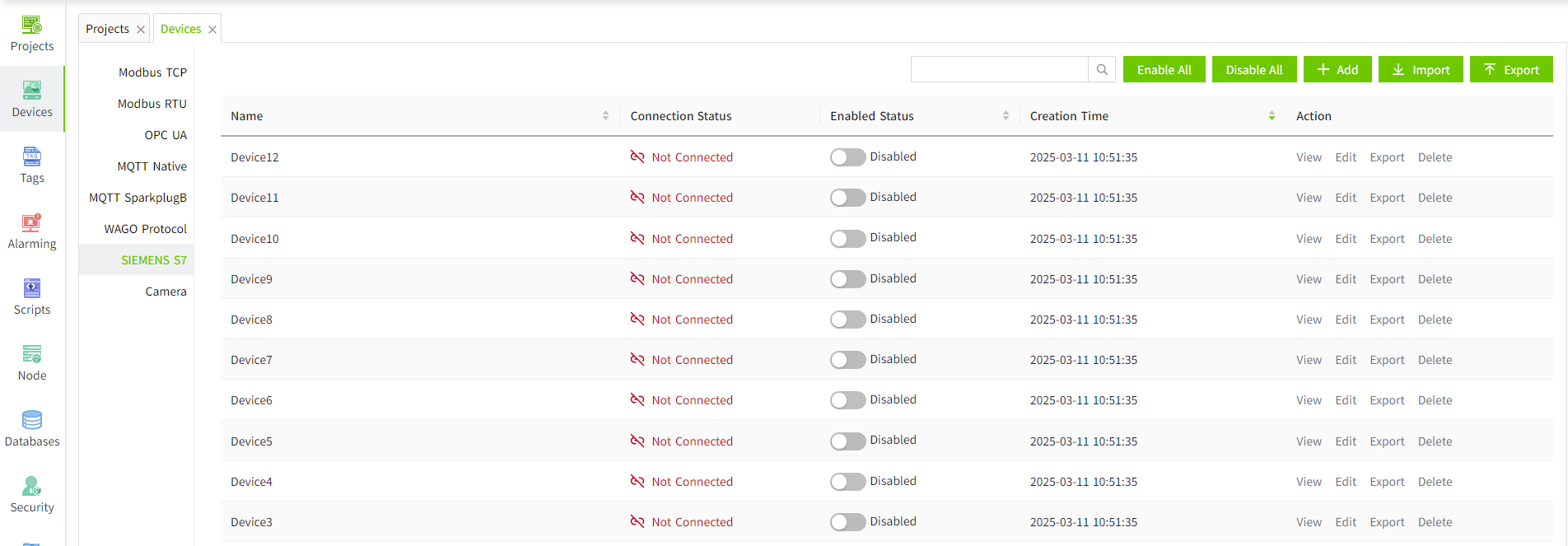Open the Databases section icon
Image resolution: width=1568 pixels, height=546 pixels.
32,421
